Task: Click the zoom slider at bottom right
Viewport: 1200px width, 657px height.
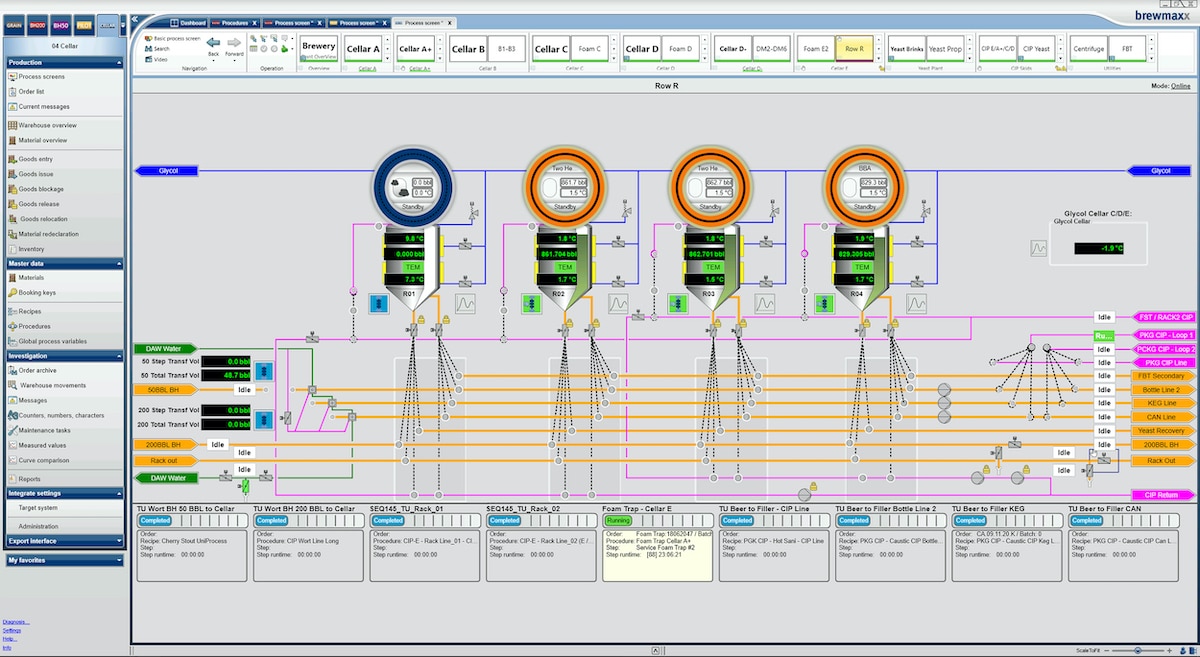Action: click(1138, 651)
